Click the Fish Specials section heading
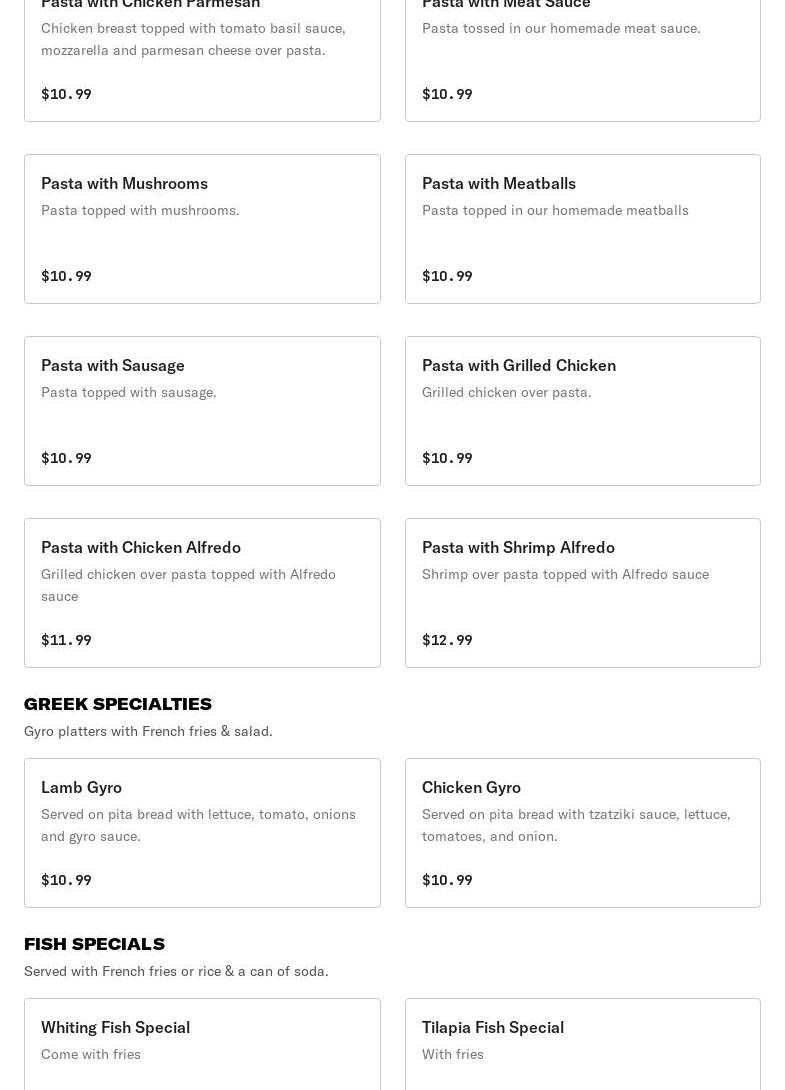Screen dimensions: 785x1090 tap(94, 944)
